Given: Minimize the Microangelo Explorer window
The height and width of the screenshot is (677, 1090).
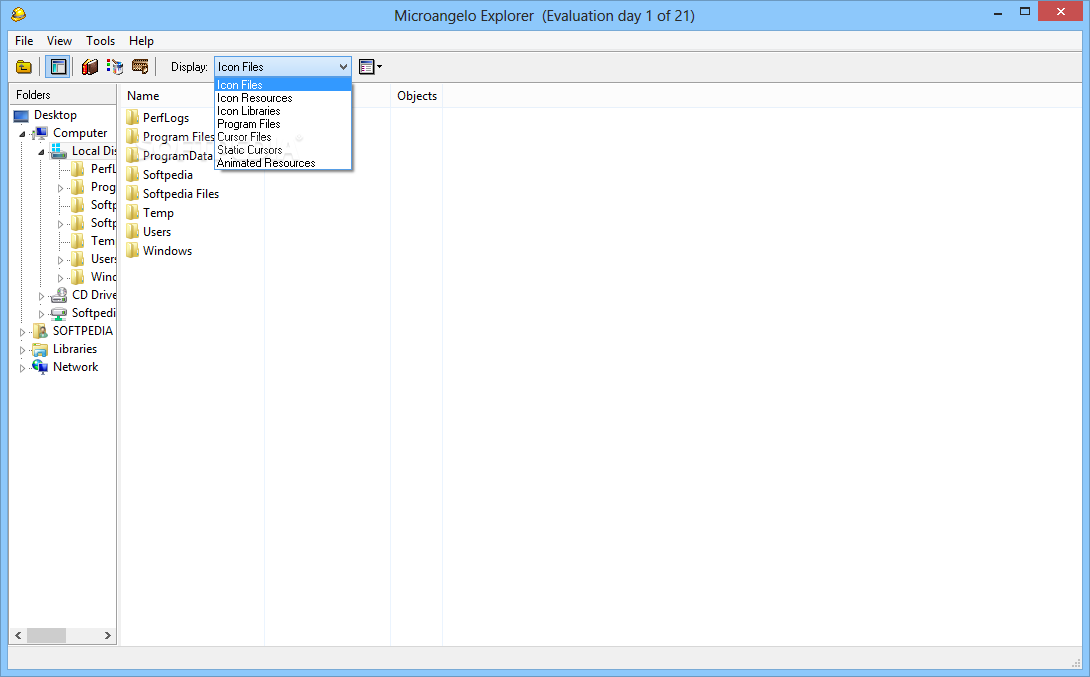Looking at the screenshot, I should pyautogui.click(x=998, y=12).
